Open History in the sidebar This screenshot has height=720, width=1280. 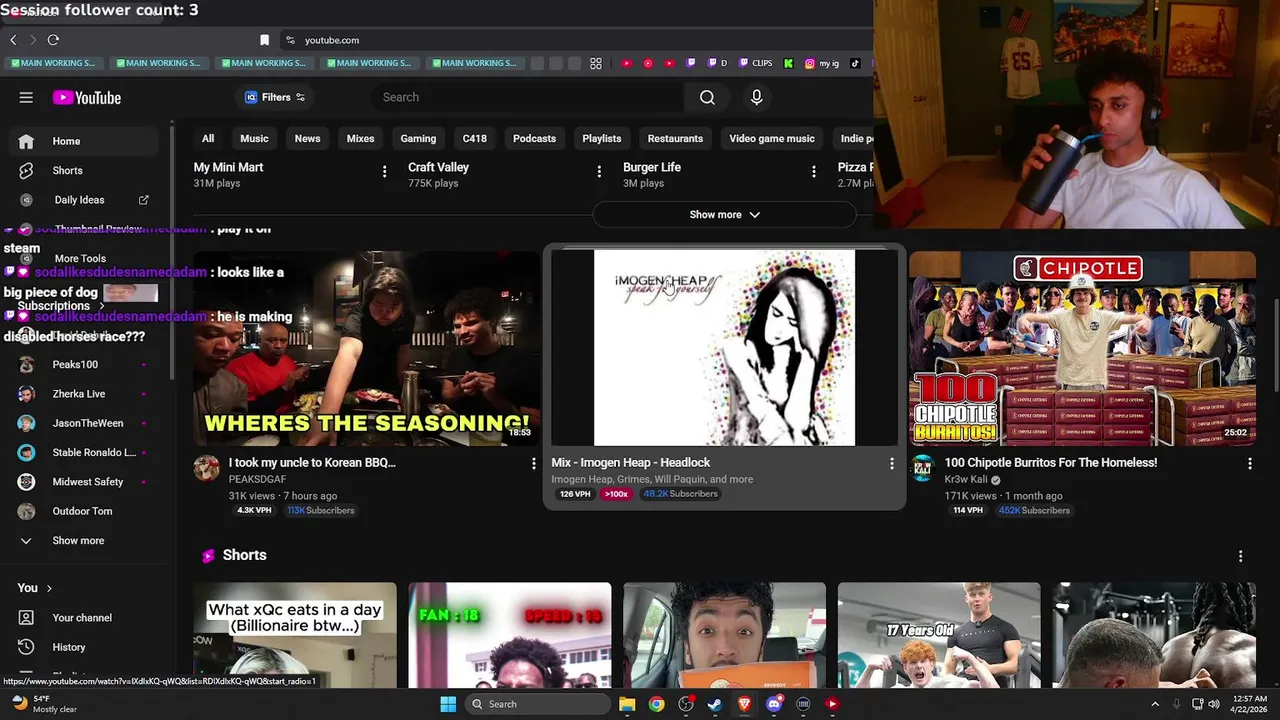pyautogui.click(x=84, y=647)
